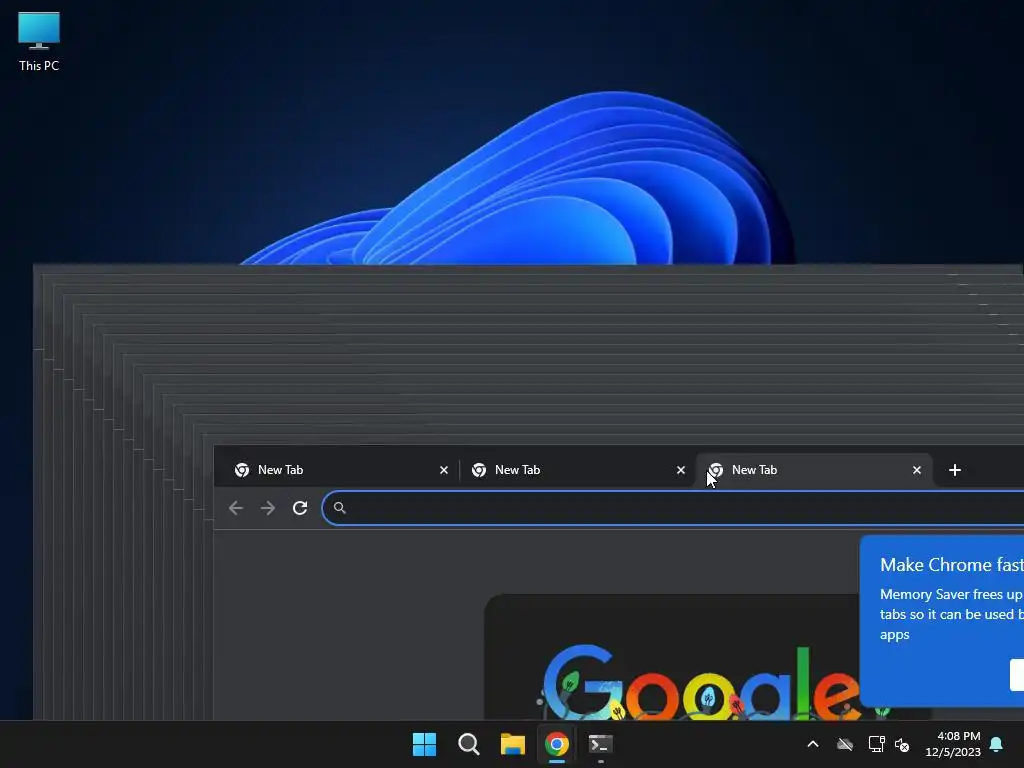The height and width of the screenshot is (768, 1024).
Task: Reload the page in Chrome
Action: (x=300, y=508)
